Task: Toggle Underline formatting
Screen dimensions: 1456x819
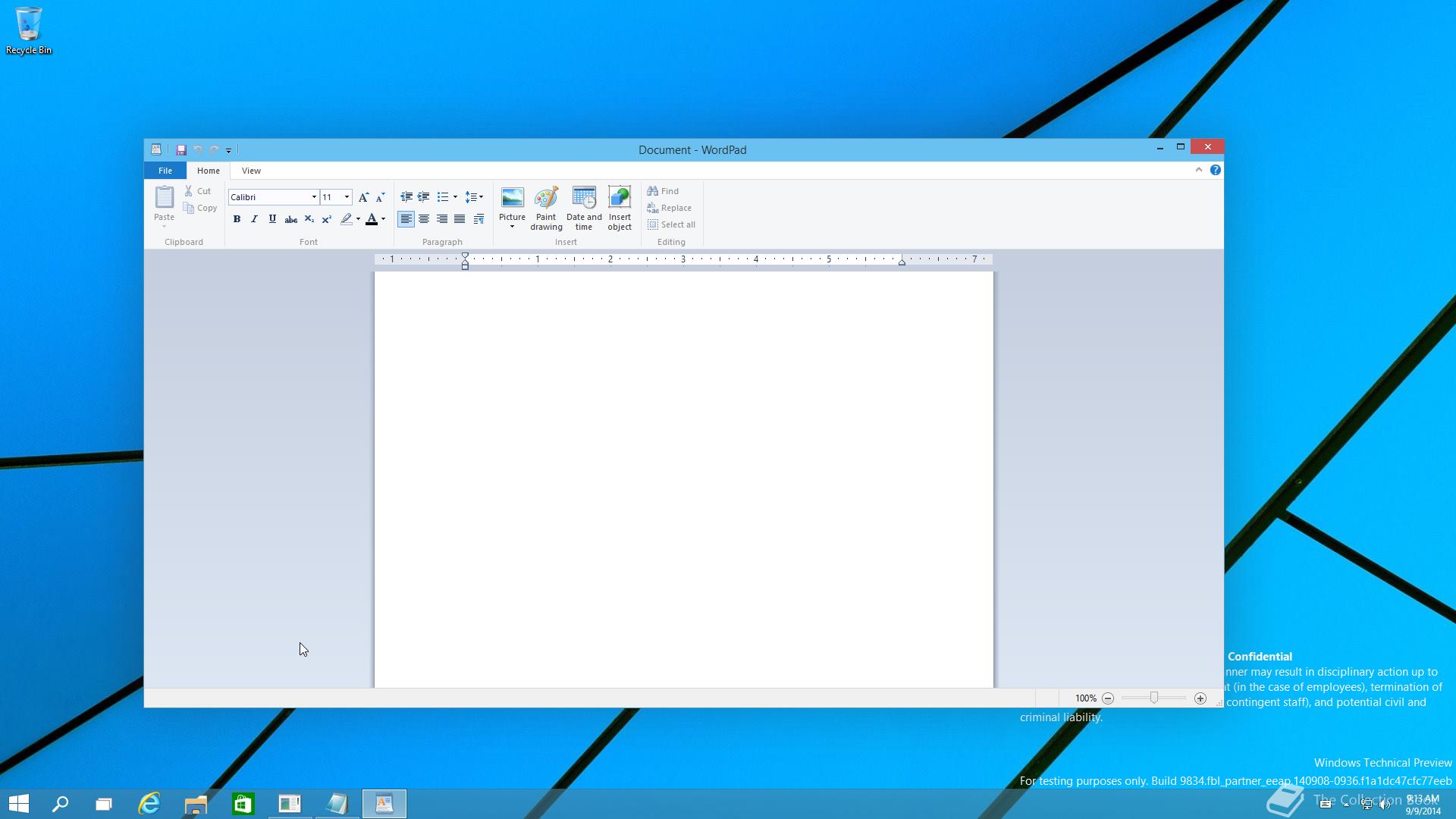Action: (x=272, y=219)
